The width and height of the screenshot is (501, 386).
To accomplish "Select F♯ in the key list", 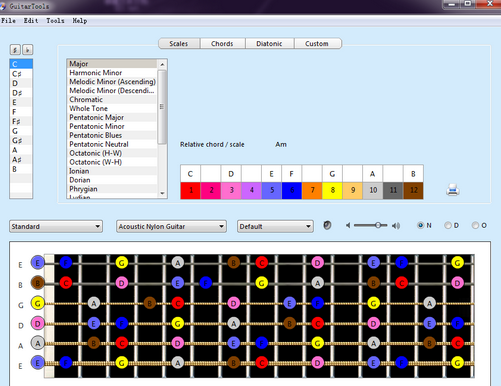I will tap(21, 121).
